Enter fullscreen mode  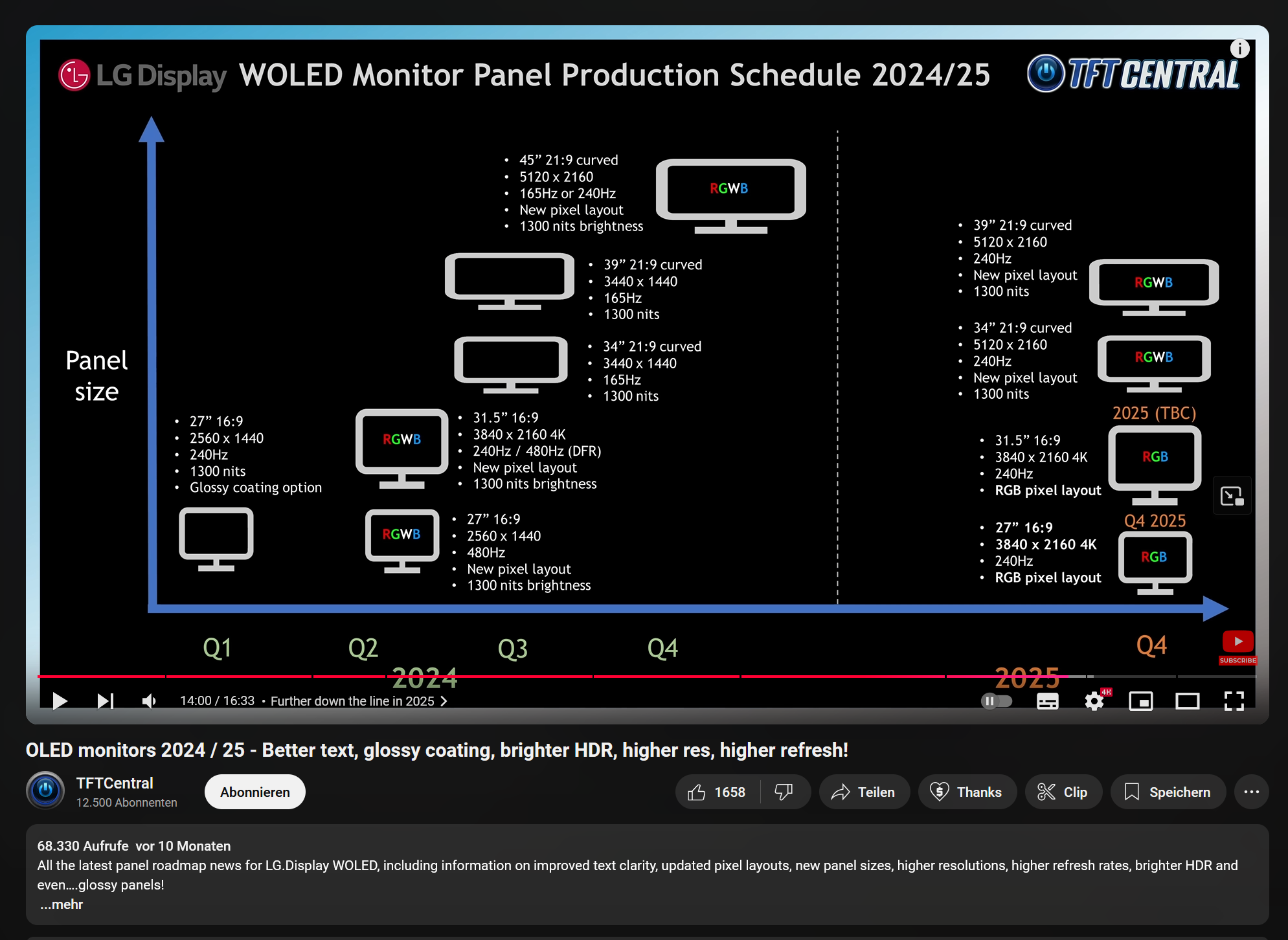tap(1236, 700)
